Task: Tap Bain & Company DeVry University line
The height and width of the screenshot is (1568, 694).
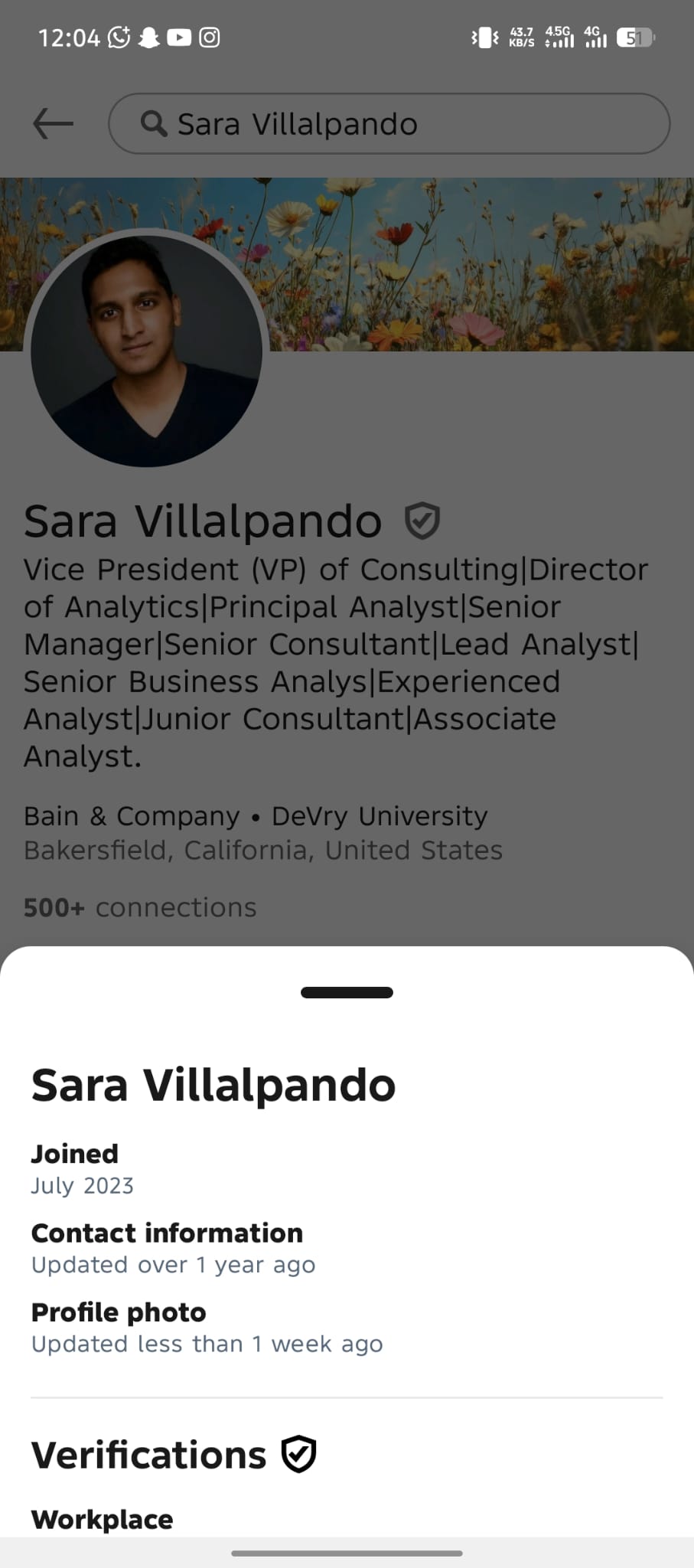Action: [256, 816]
